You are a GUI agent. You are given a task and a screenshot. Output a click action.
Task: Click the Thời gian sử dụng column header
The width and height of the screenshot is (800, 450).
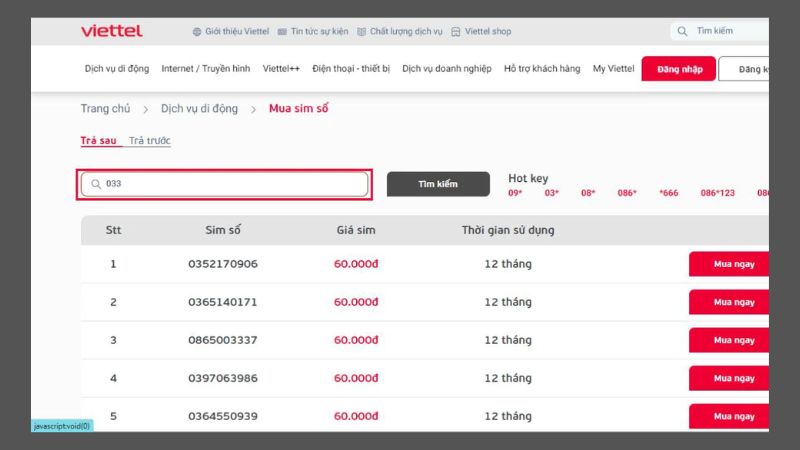tap(508, 230)
